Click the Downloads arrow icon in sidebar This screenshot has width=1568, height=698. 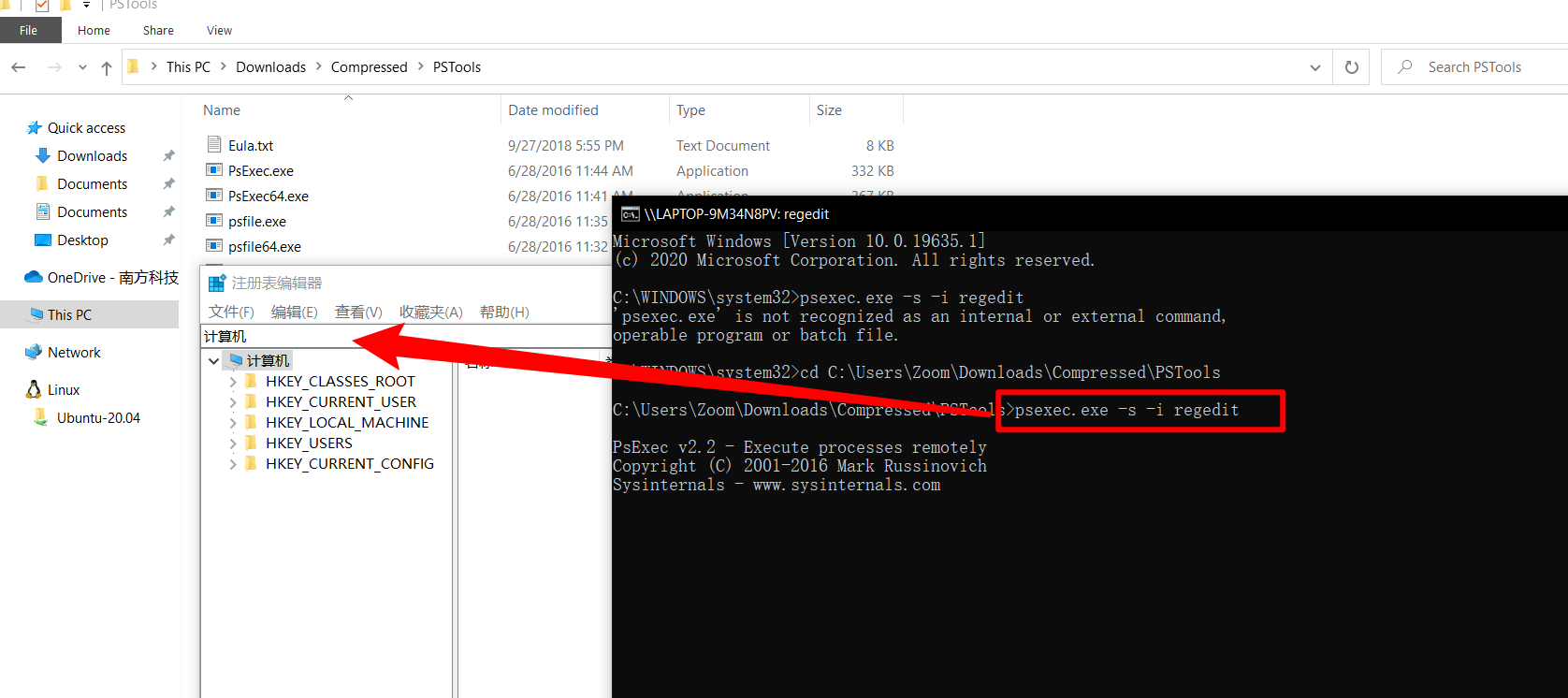coord(42,155)
